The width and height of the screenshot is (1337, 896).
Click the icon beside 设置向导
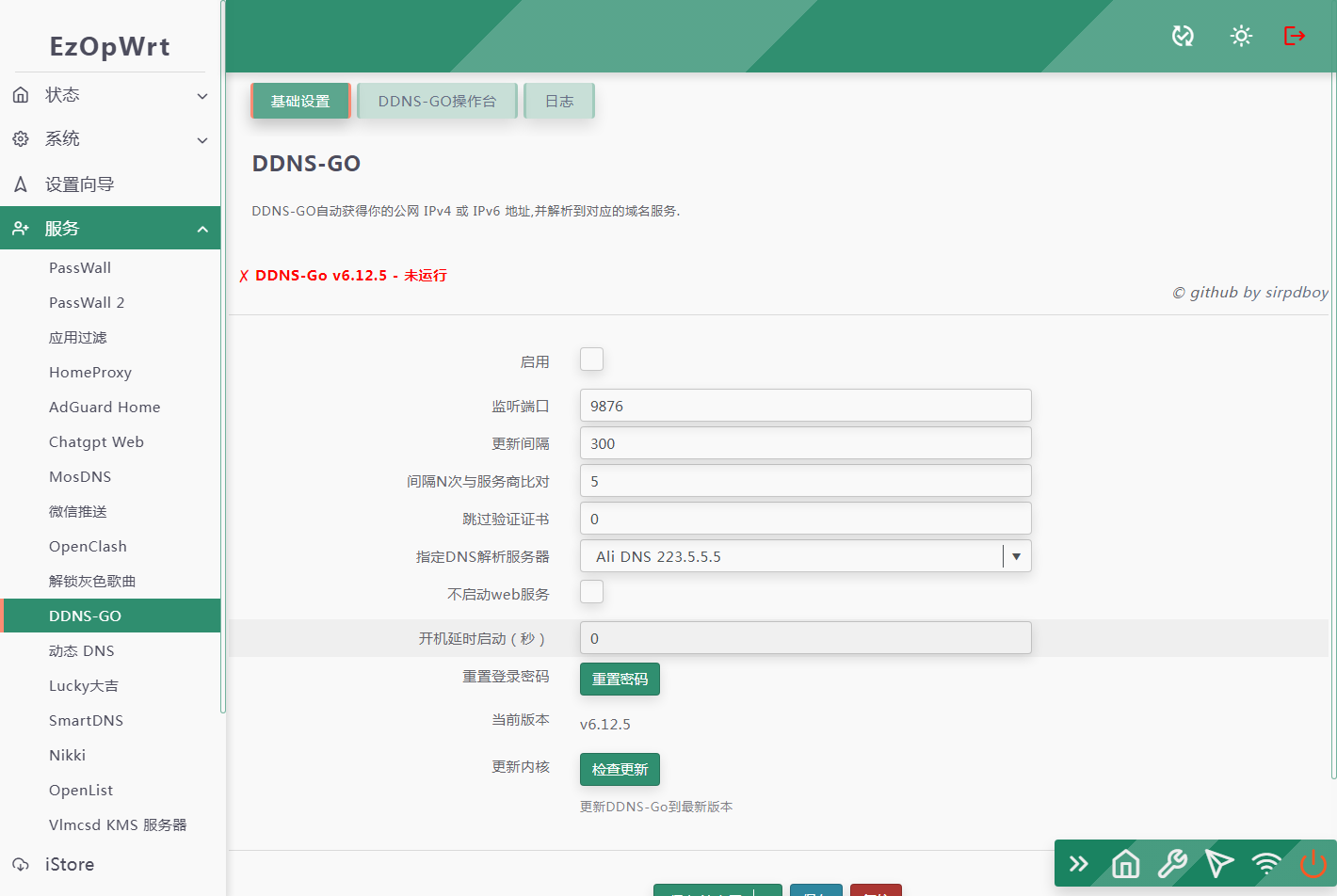[x=21, y=184]
